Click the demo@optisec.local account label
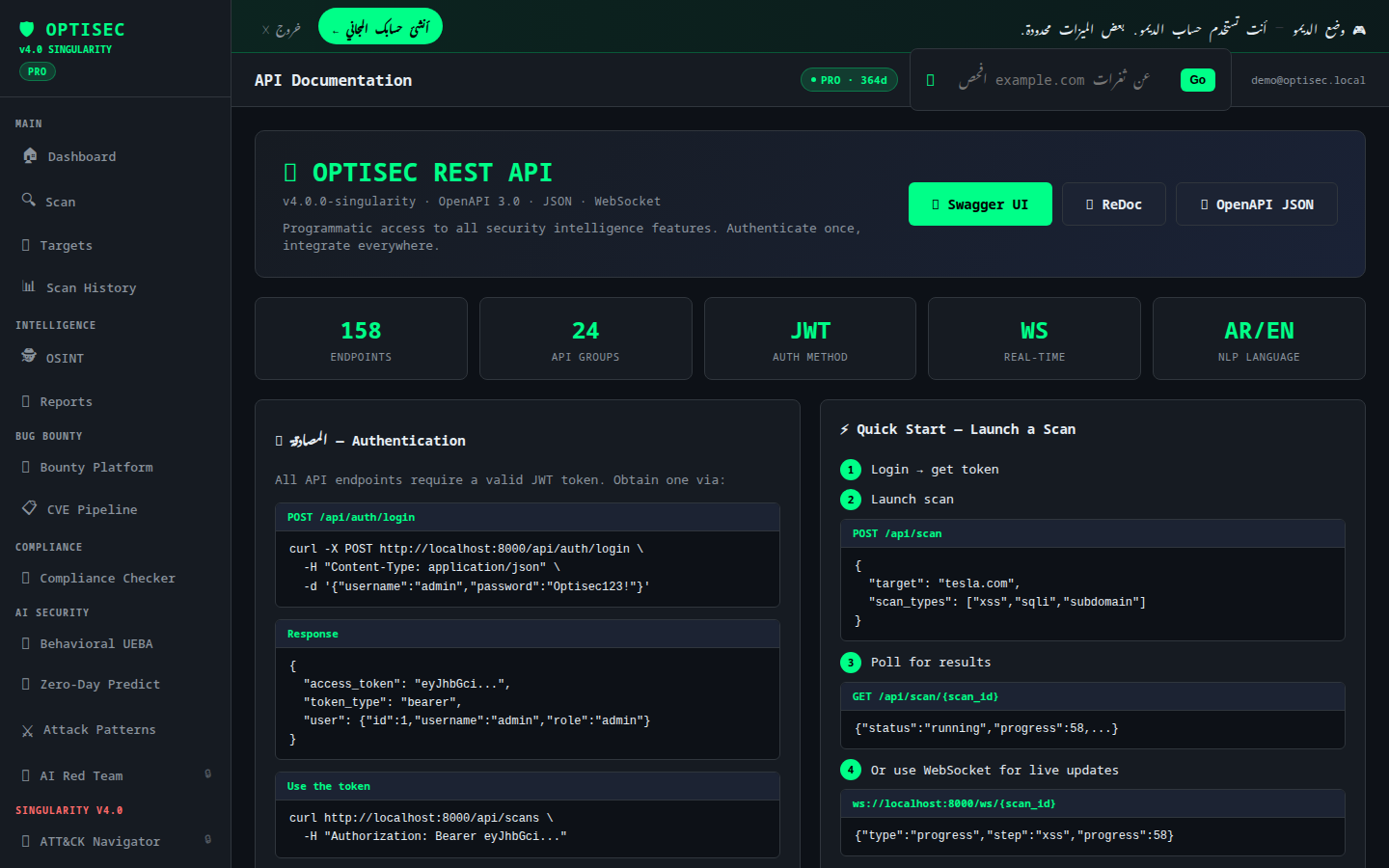Viewport: 1389px width, 868px height. (x=1308, y=80)
